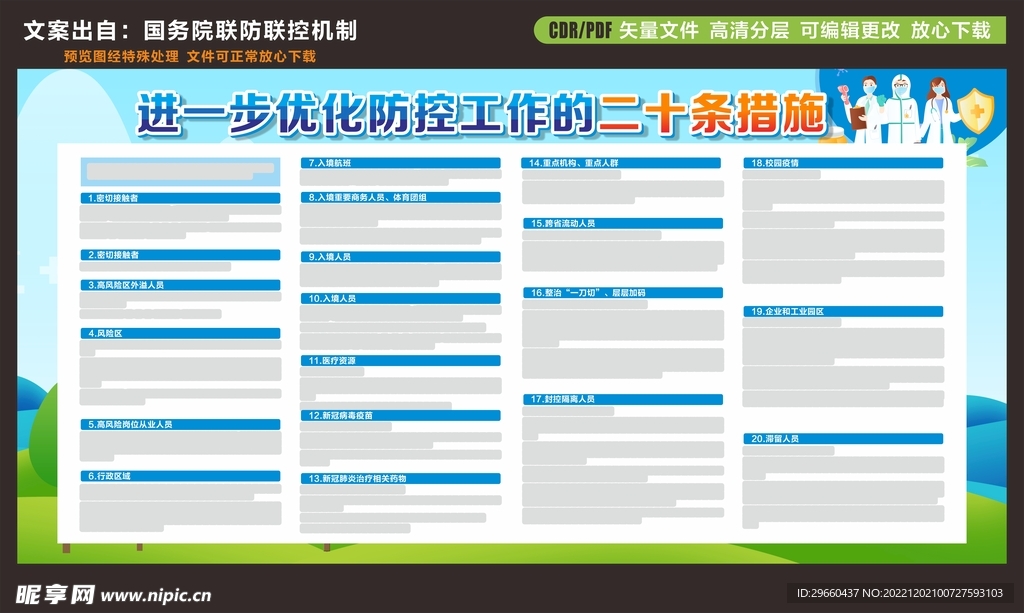Select the "11.医疗资源" heading
Viewport: 1024px width, 613px height.
[400, 360]
